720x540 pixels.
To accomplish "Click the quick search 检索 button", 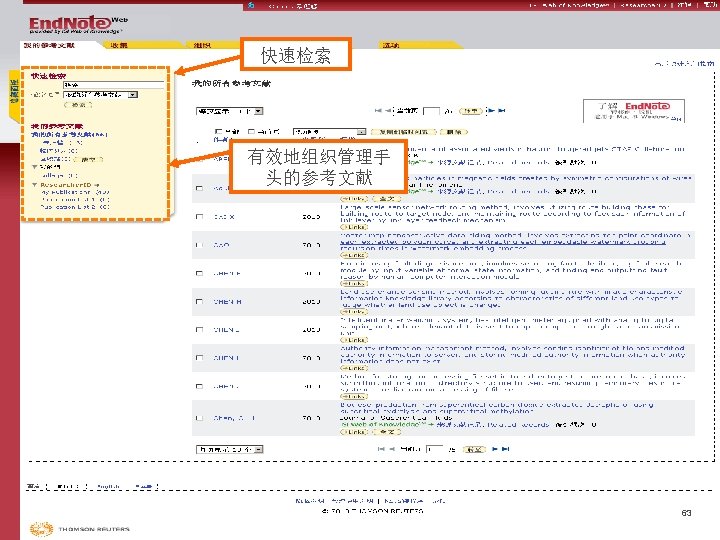I will [x=78, y=105].
